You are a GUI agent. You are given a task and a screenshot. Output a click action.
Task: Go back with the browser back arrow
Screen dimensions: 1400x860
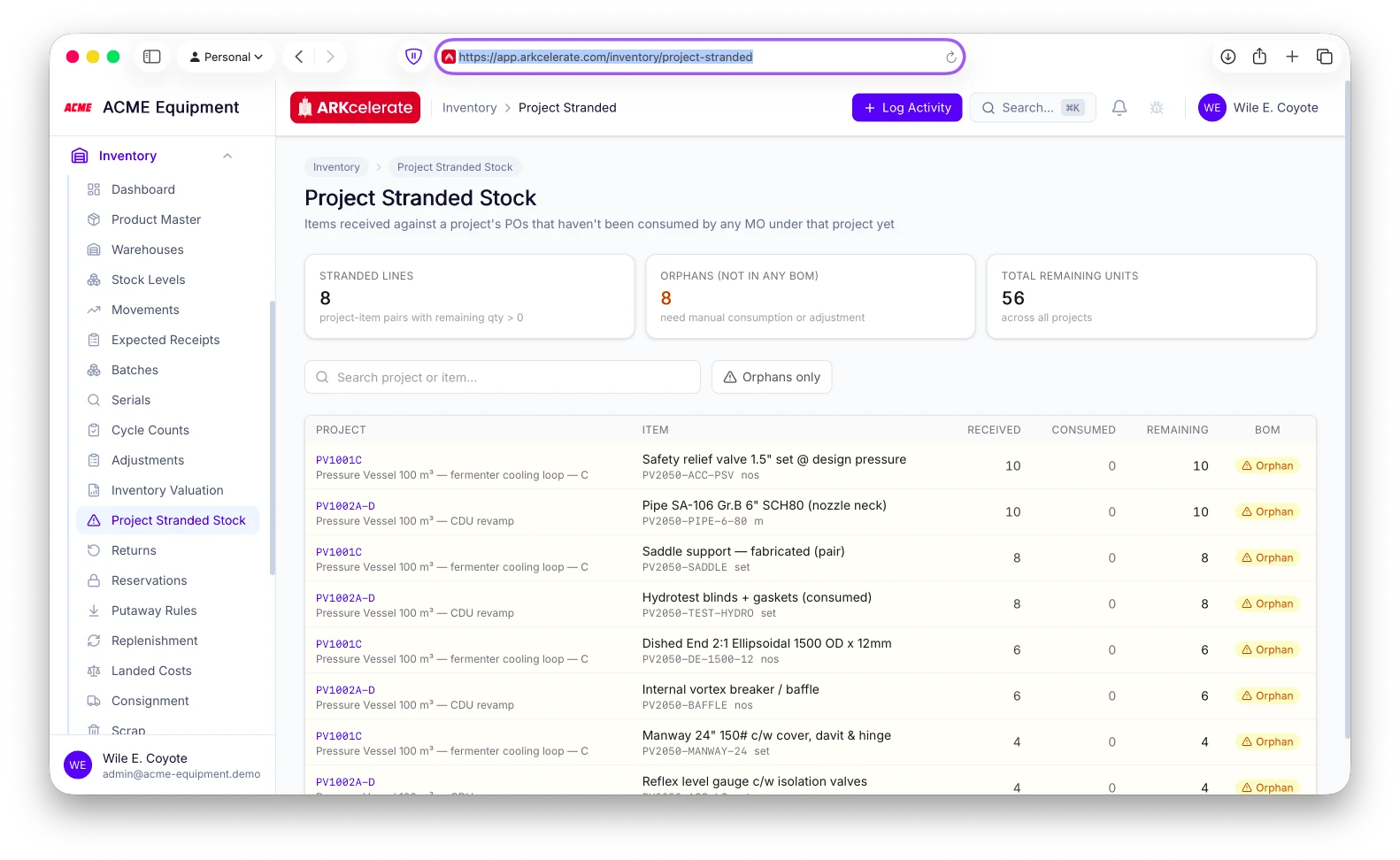pos(299,57)
